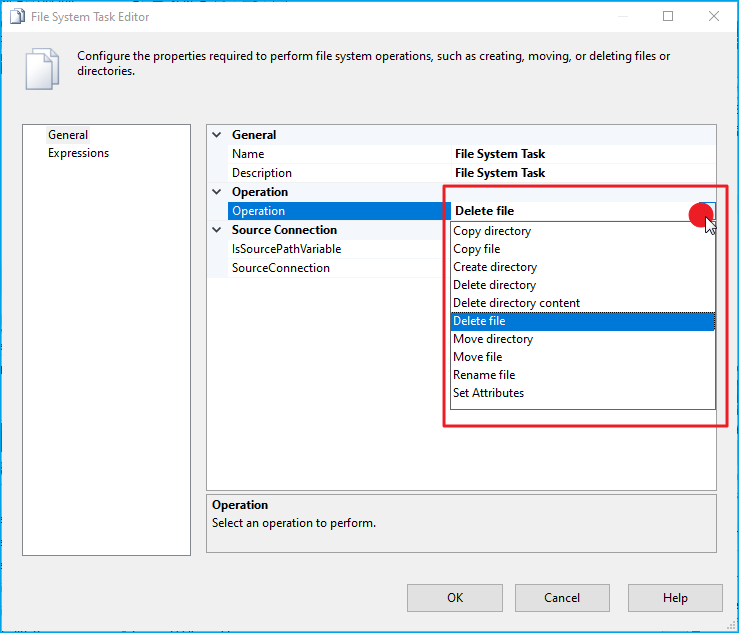This screenshot has width=739, height=633.
Task: Click the File System Task Editor title icon
Action: point(17,16)
